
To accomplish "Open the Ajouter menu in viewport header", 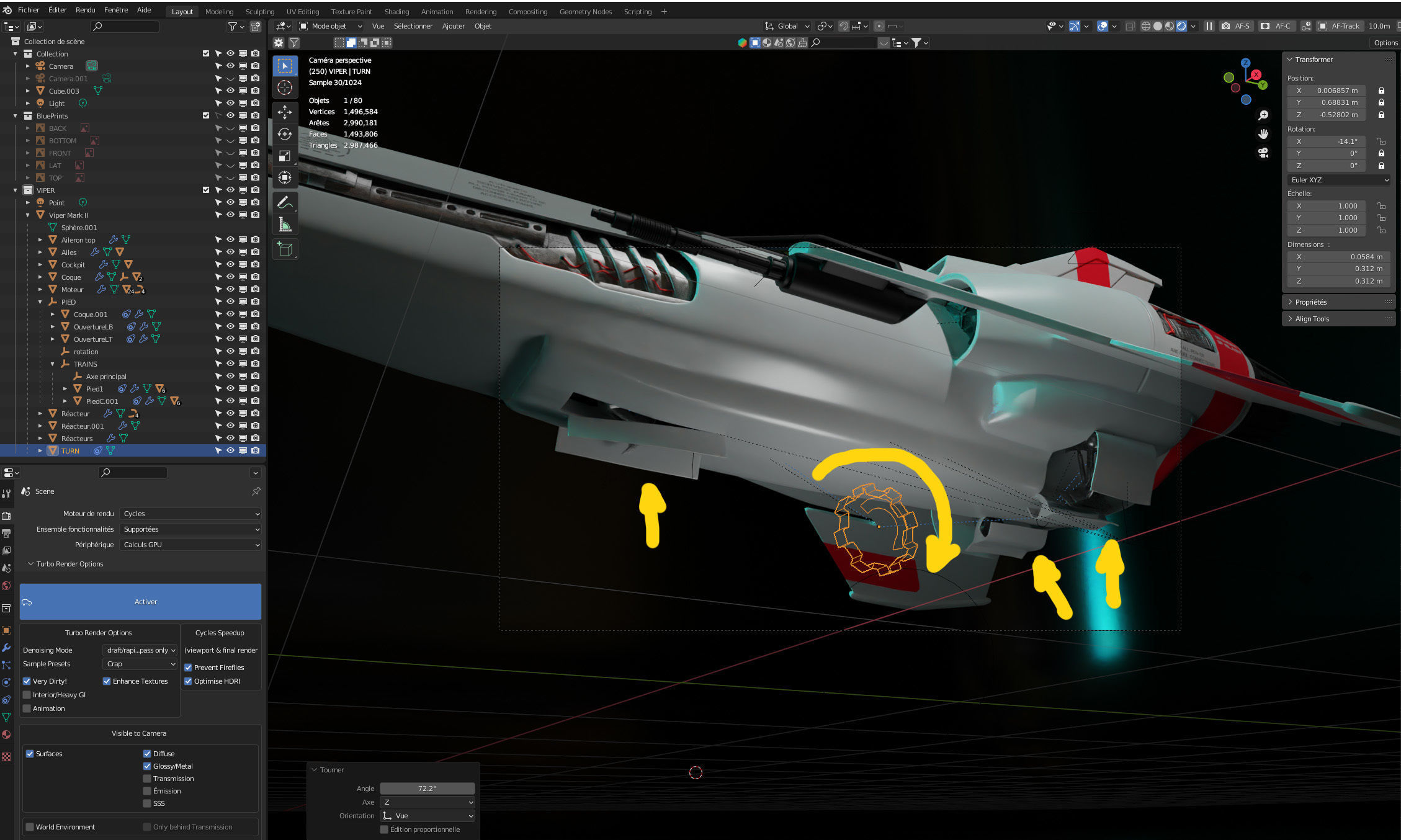I will click(x=454, y=26).
